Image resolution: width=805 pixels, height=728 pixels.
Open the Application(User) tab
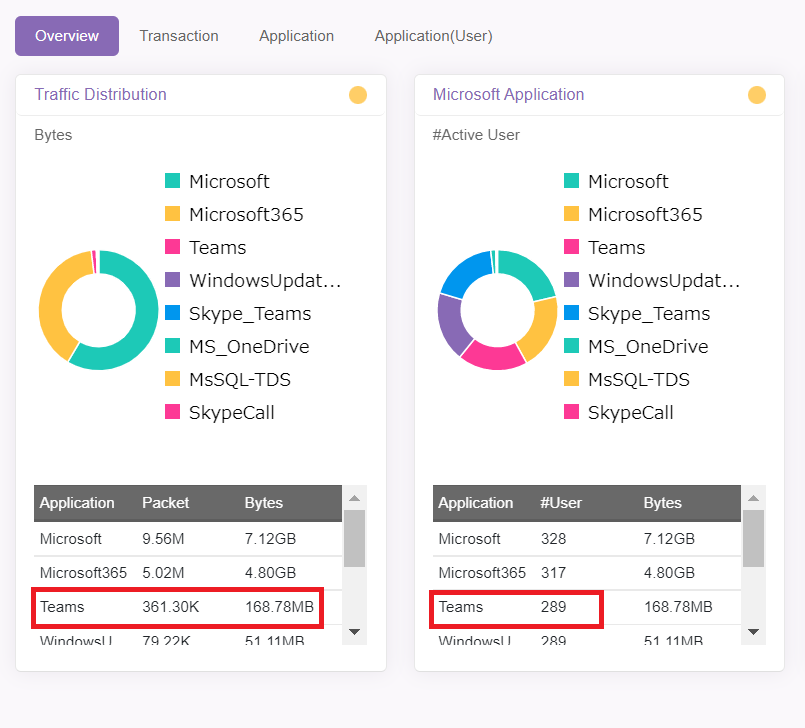433,36
